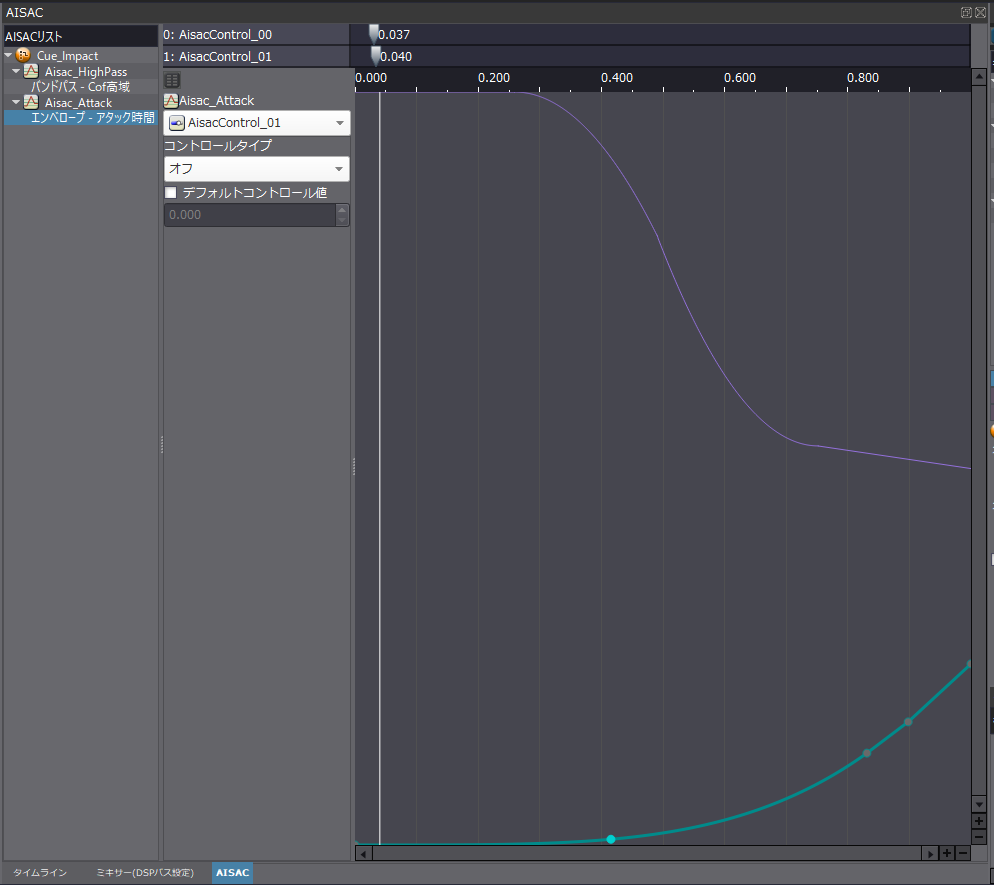Viewport: 994px width, 885px height.
Task: Select the Aisac_HighPass tree label
Action: 86,72
